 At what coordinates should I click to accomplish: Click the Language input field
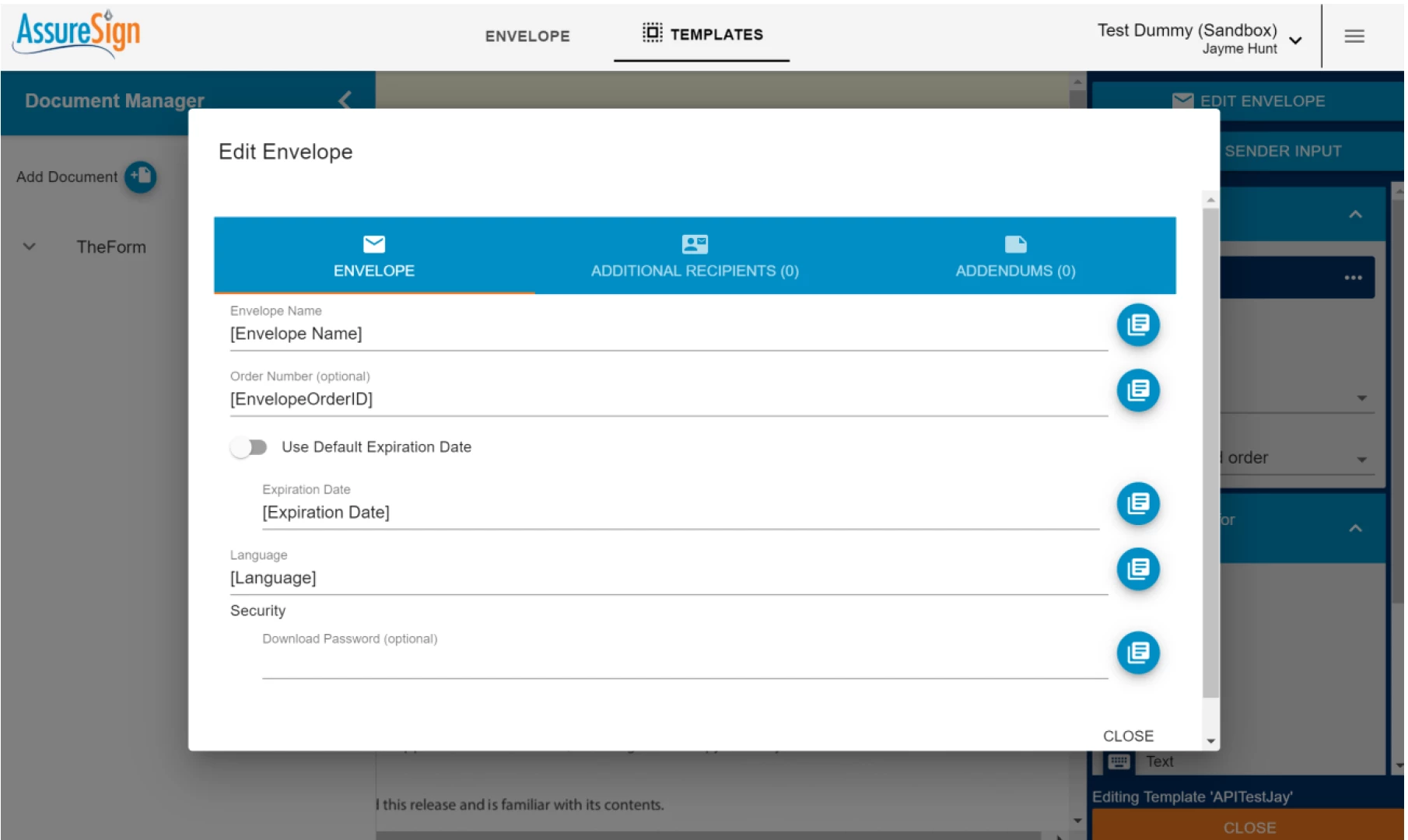pyautogui.click(x=668, y=578)
